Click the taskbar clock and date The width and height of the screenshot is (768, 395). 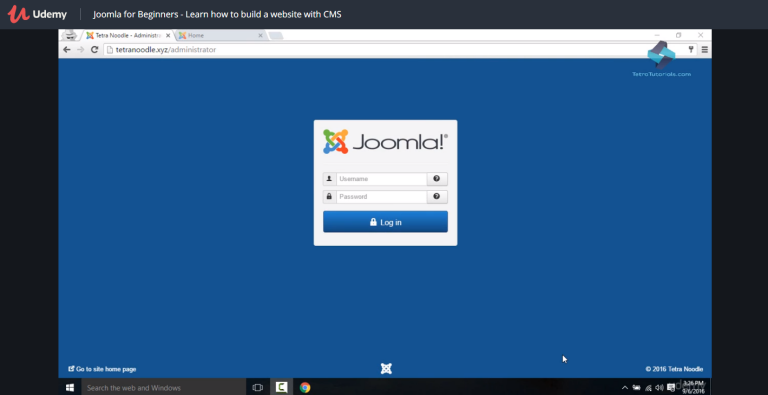coord(694,387)
